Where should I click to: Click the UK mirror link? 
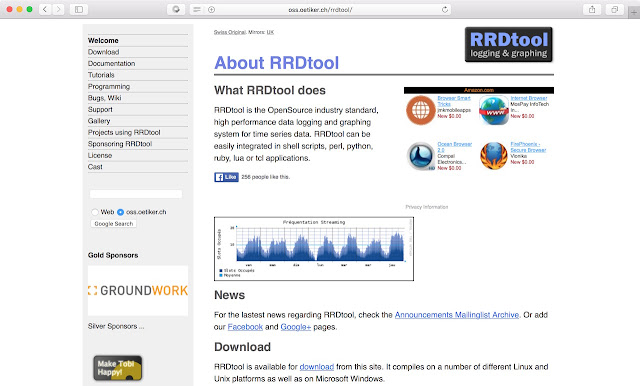(x=270, y=32)
